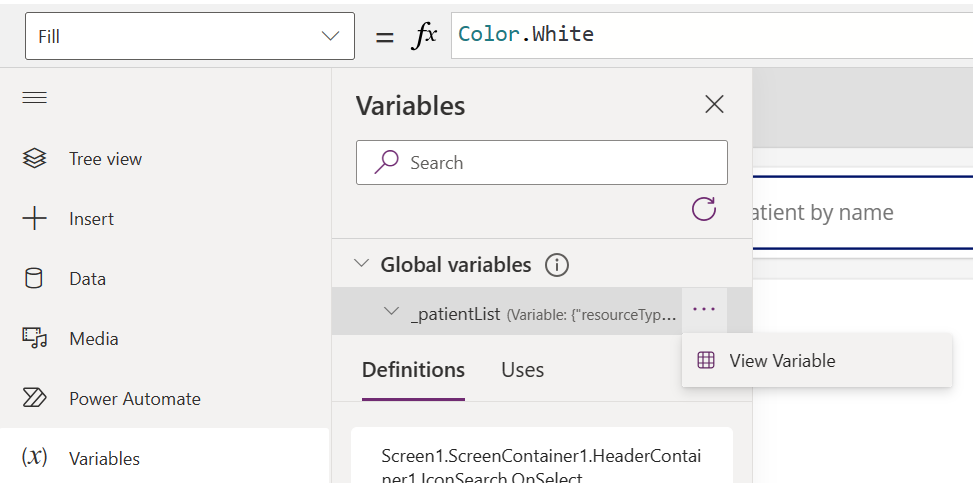Viewport: 973px width, 483px height.
Task: Click the View Variable table icon
Action: (706, 360)
